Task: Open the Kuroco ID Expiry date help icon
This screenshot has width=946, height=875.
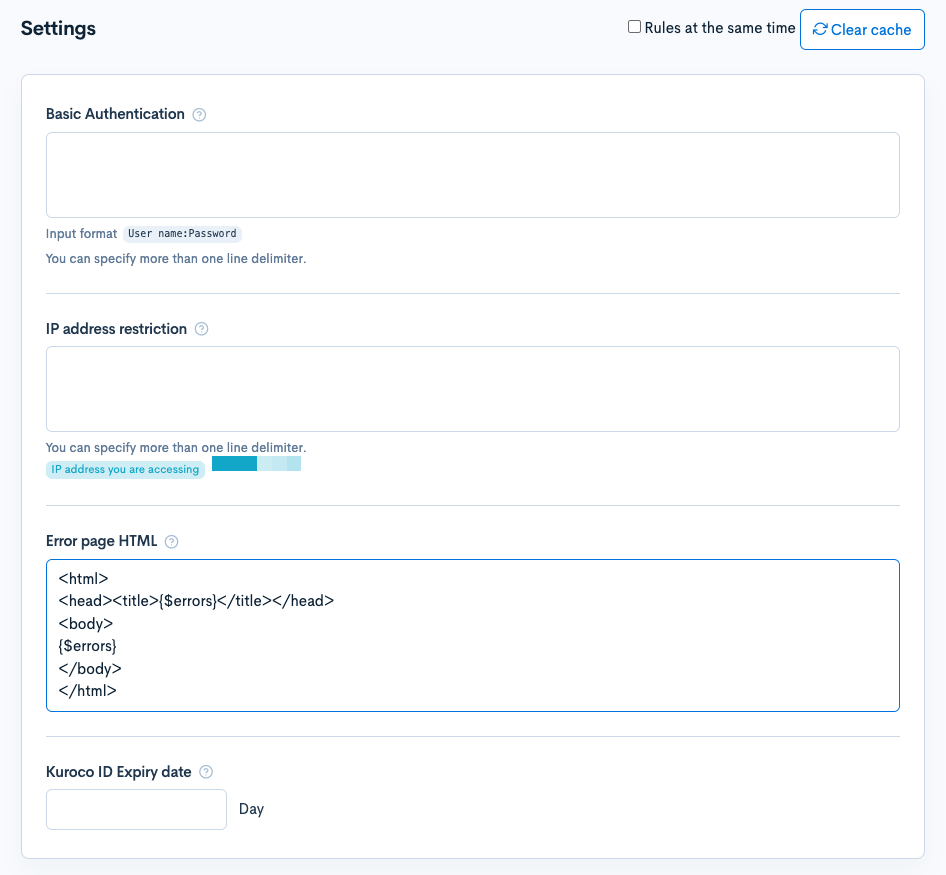Action: click(206, 771)
